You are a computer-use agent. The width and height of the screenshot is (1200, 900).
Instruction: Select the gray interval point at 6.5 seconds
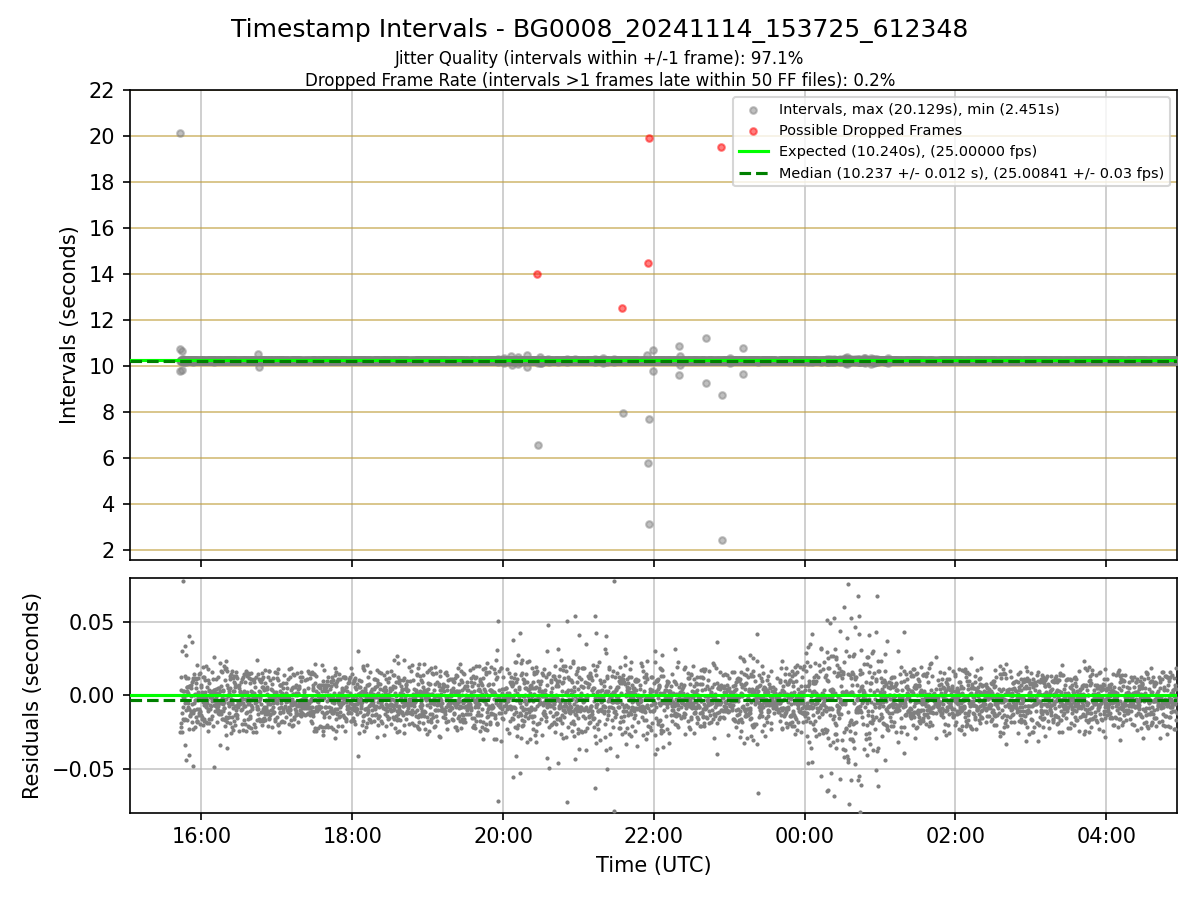[x=538, y=445]
